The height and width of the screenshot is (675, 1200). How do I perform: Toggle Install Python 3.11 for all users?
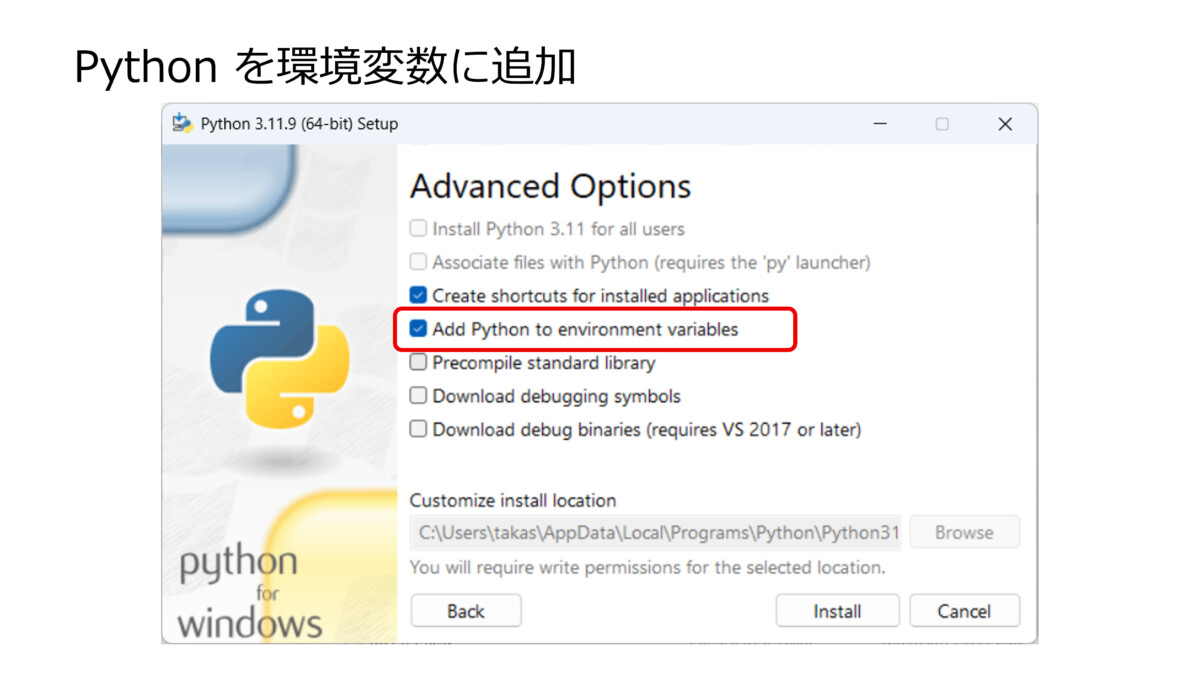(x=418, y=229)
